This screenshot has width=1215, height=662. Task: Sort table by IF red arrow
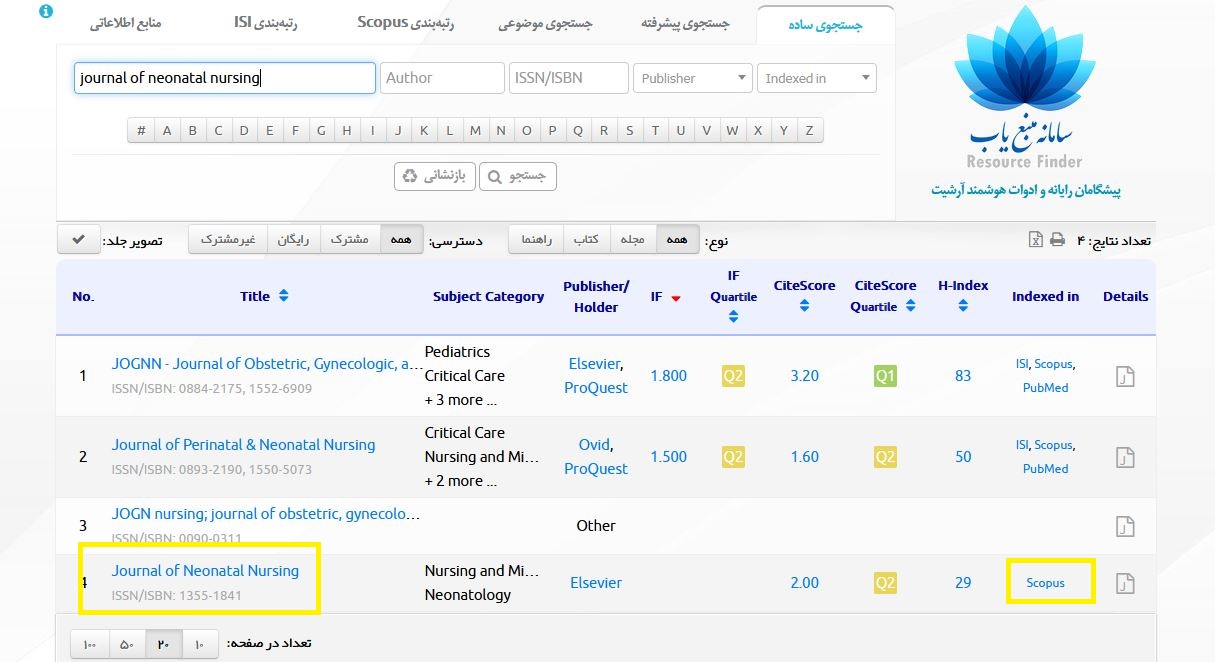click(676, 298)
